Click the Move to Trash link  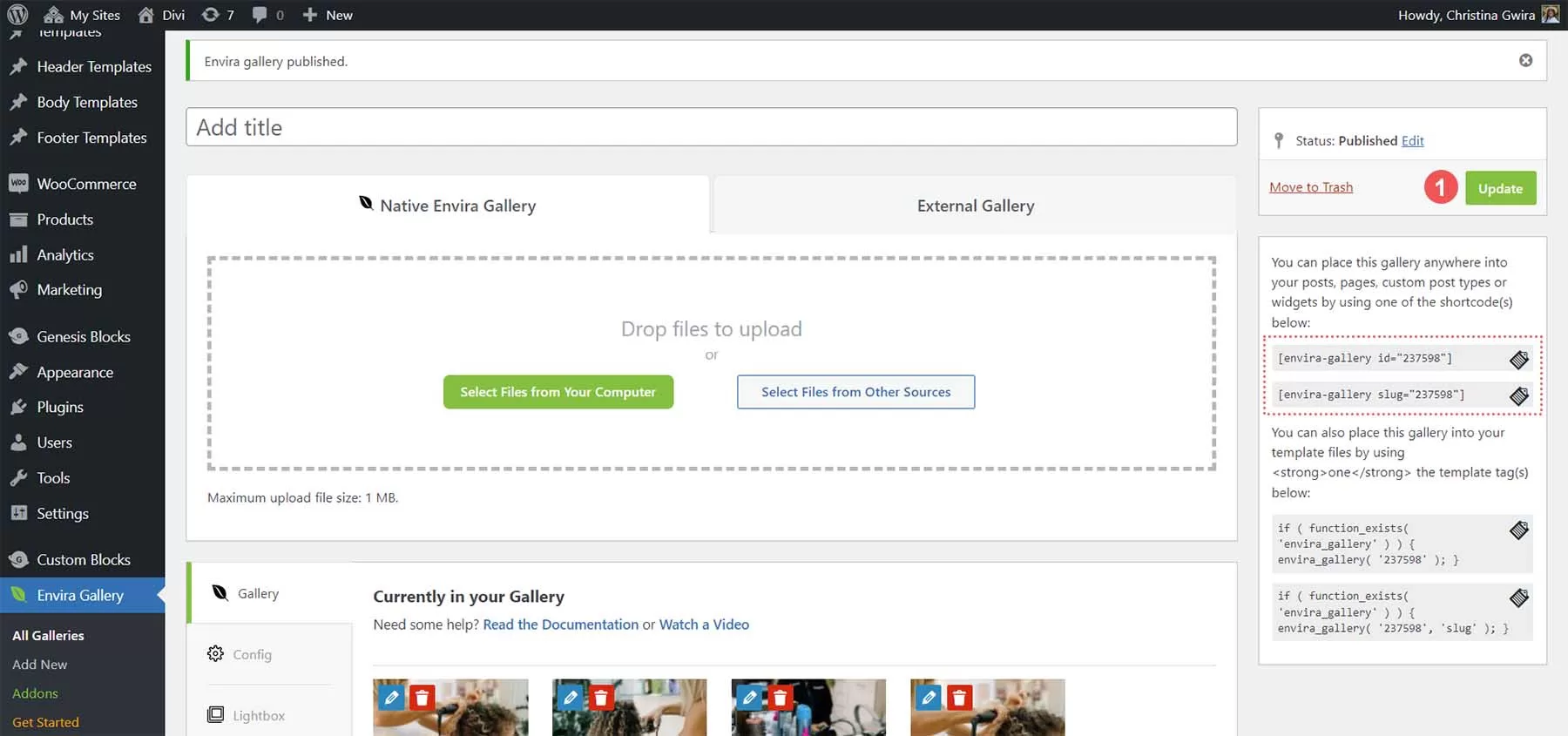pos(1310,187)
